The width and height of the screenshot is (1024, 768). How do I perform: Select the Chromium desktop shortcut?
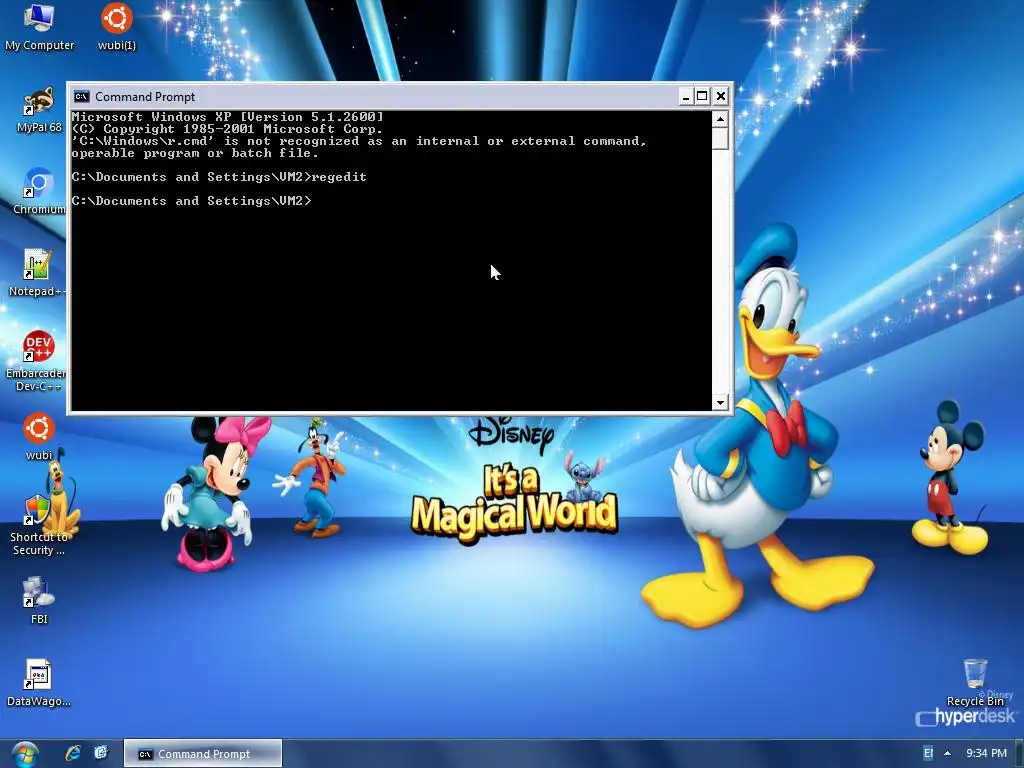pos(39,191)
